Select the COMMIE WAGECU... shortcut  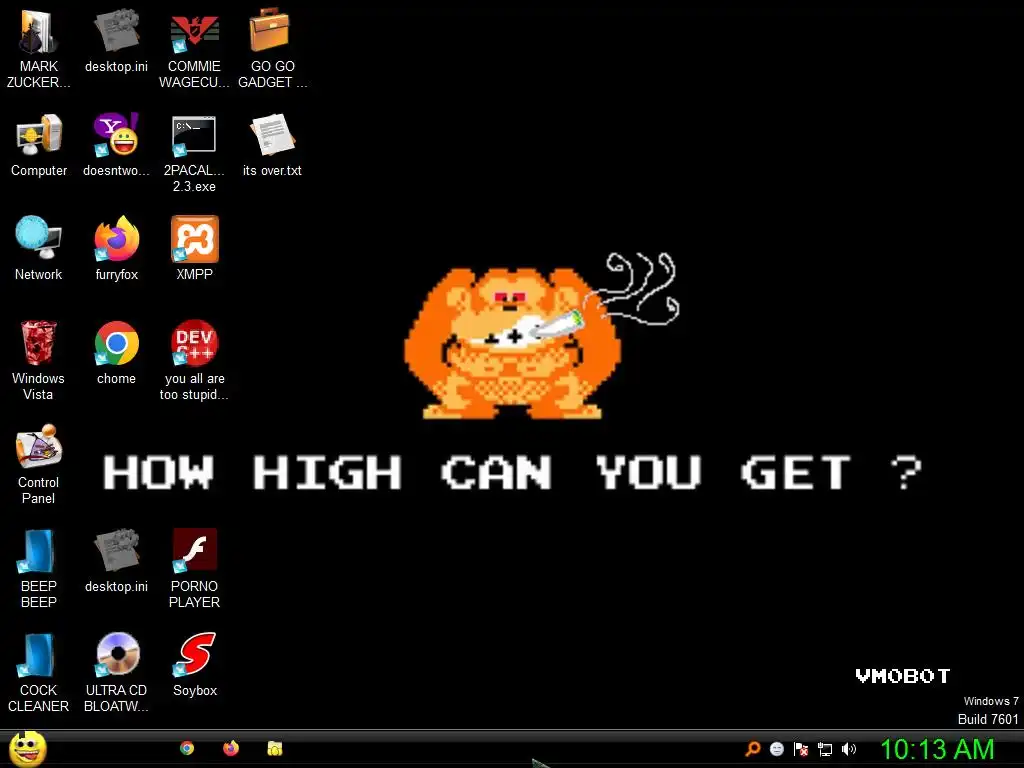pyautogui.click(x=194, y=49)
